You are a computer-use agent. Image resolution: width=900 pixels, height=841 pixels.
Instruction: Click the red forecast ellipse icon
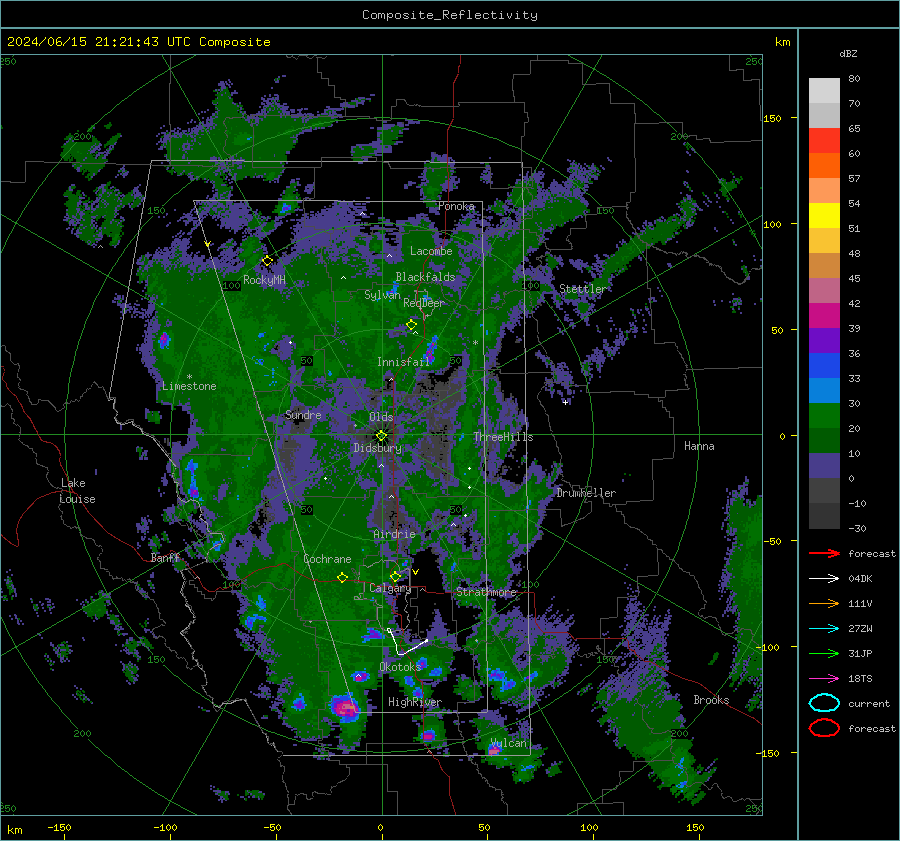[824, 728]
